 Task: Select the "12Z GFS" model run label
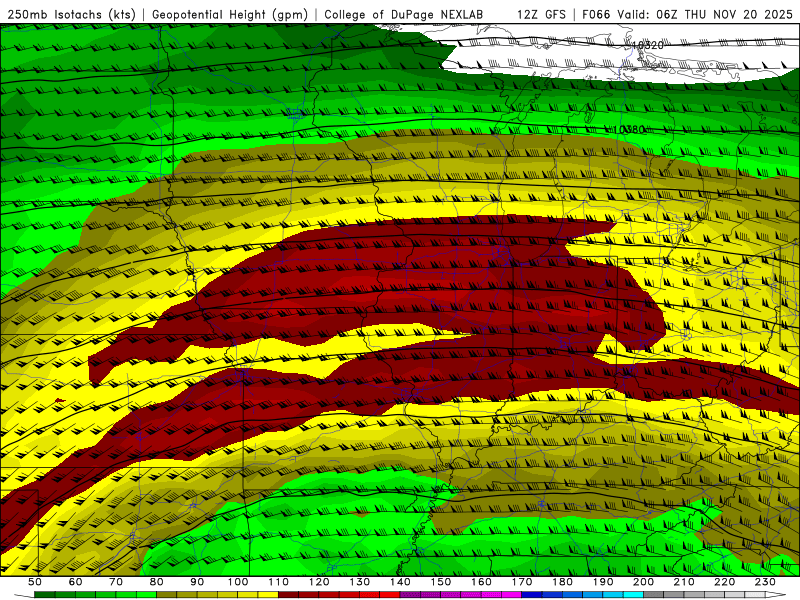[541, 14]
